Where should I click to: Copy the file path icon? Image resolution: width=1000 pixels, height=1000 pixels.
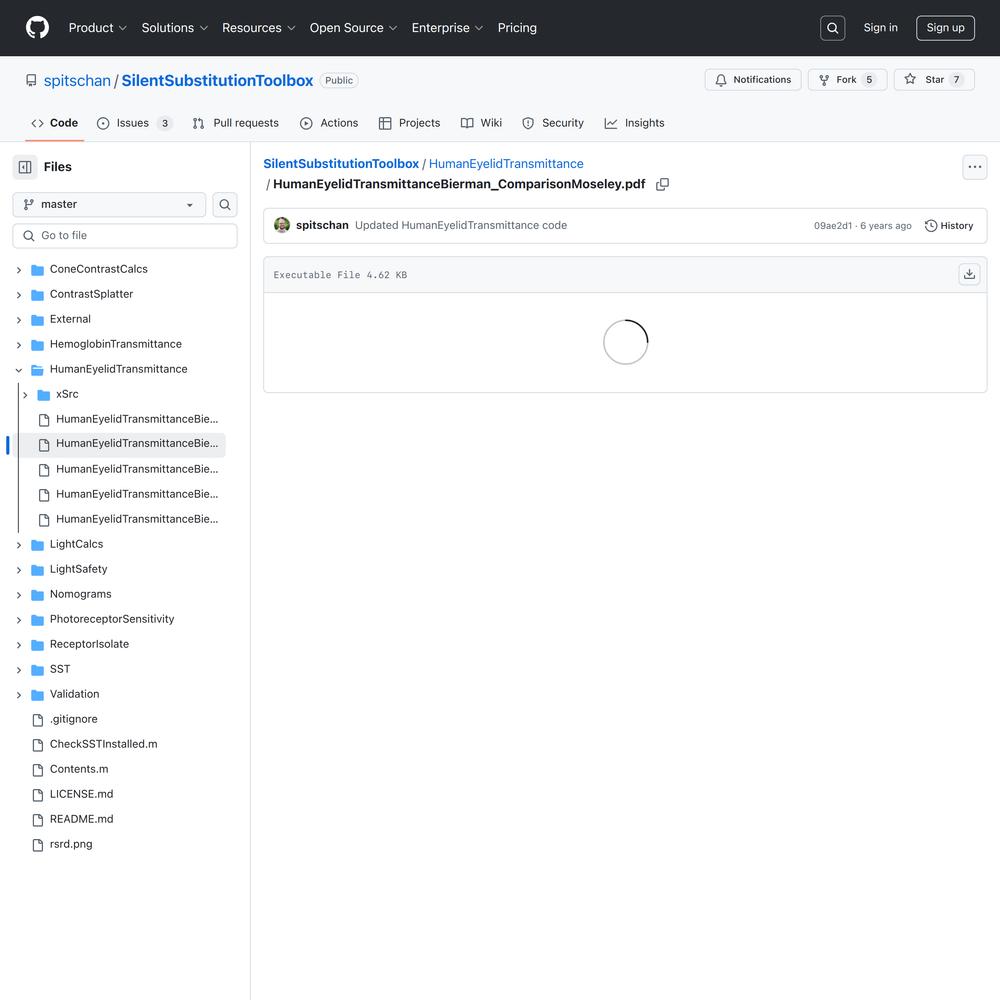pyautogui.click(x=663, y=184)
